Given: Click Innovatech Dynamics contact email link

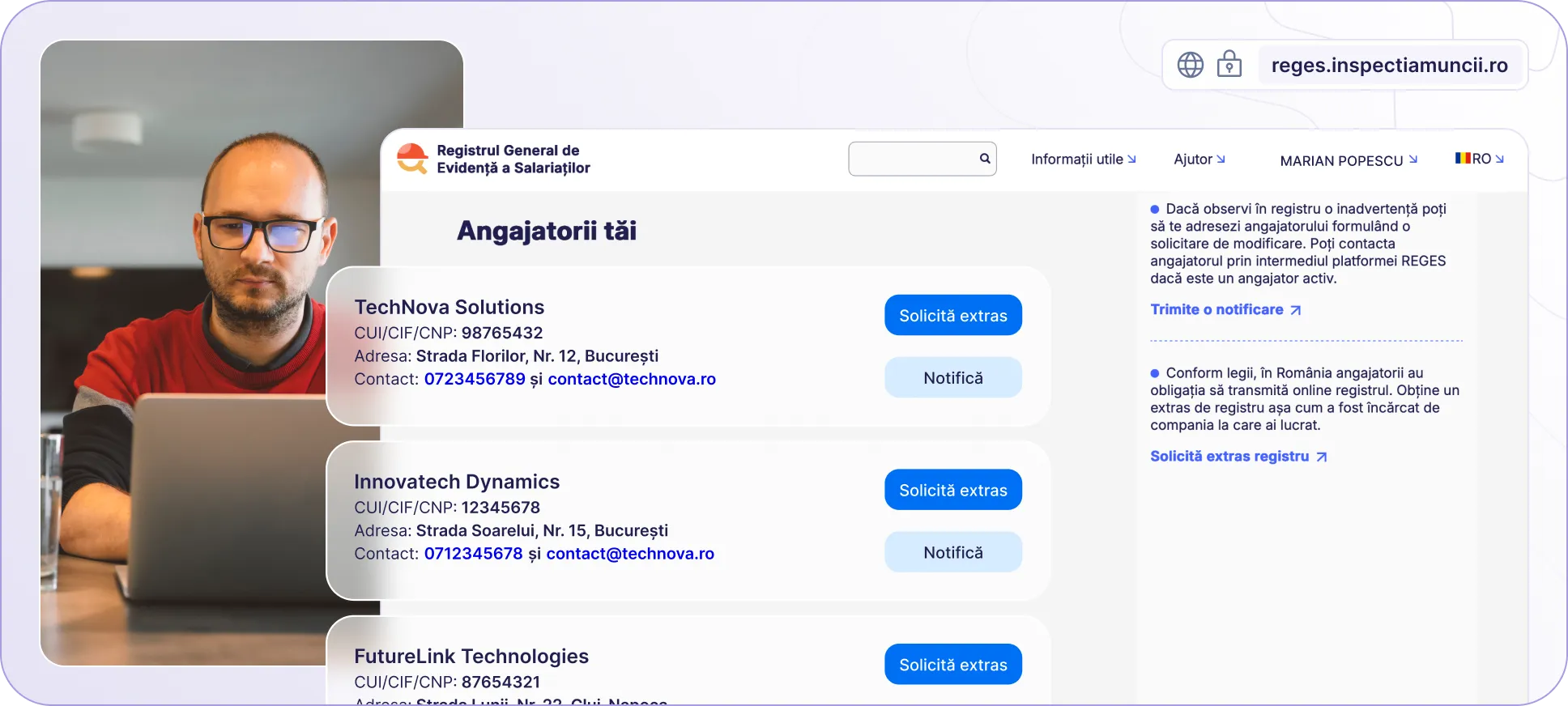Looking at the screenshot, I should 630,554.
